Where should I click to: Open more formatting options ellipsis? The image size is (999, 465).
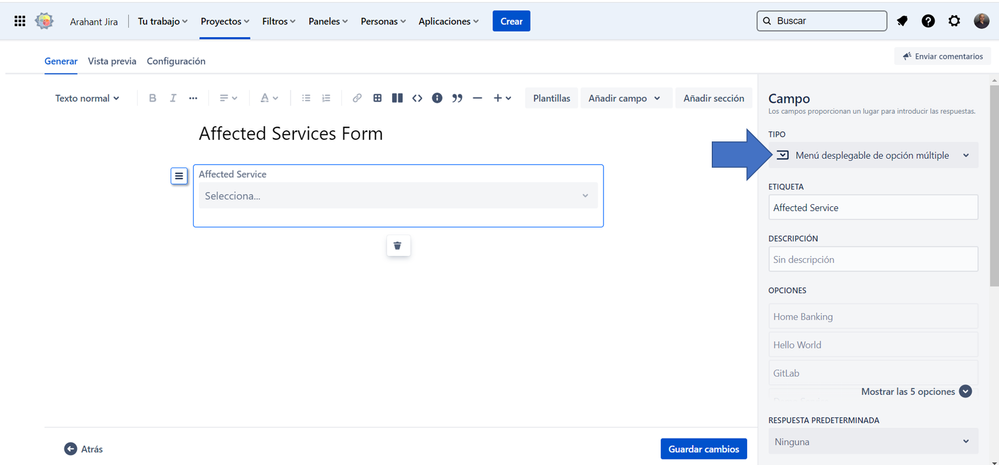click(193, 98)
